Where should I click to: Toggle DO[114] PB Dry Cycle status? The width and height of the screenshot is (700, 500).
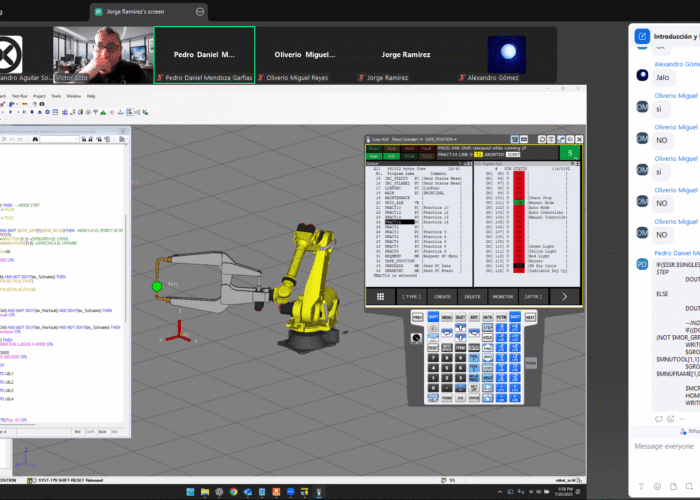tap(518, 267)
